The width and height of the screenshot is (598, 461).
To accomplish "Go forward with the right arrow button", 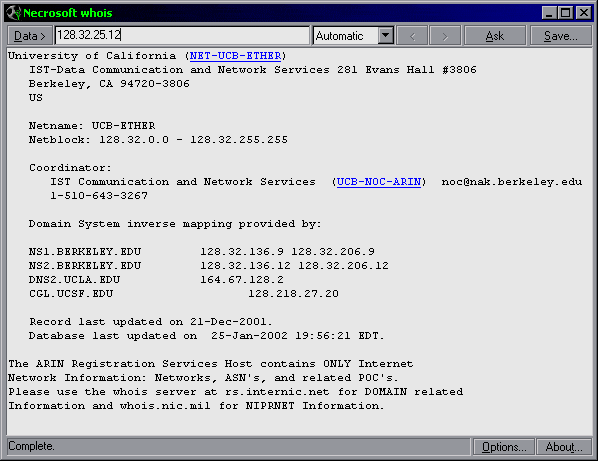I will (x=445, y=36).
